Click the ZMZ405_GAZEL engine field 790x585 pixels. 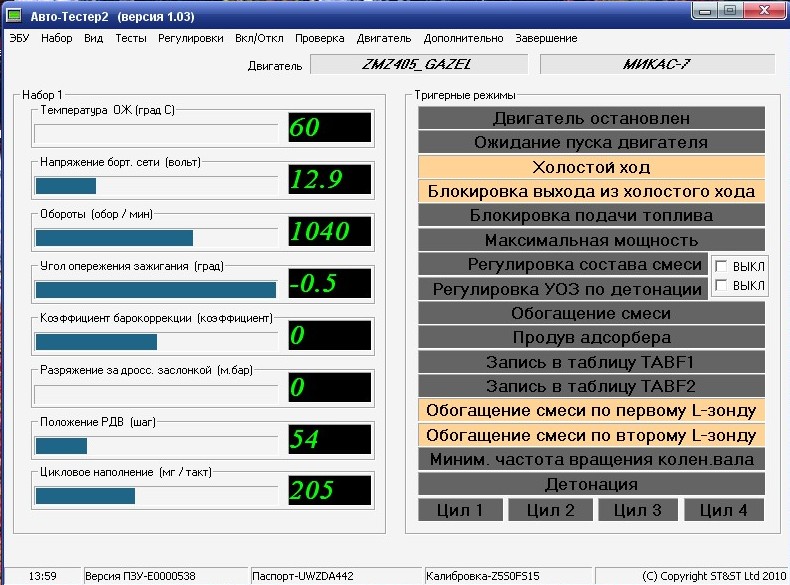[419, 64]
